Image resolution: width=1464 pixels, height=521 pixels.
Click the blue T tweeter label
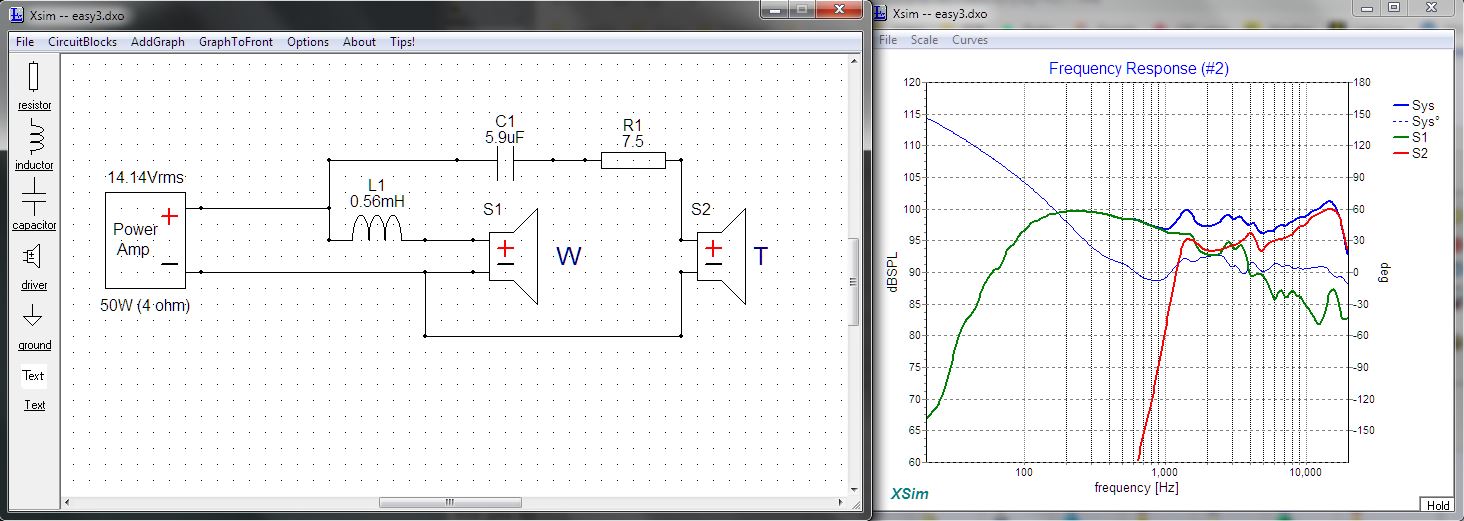(761, 257)
